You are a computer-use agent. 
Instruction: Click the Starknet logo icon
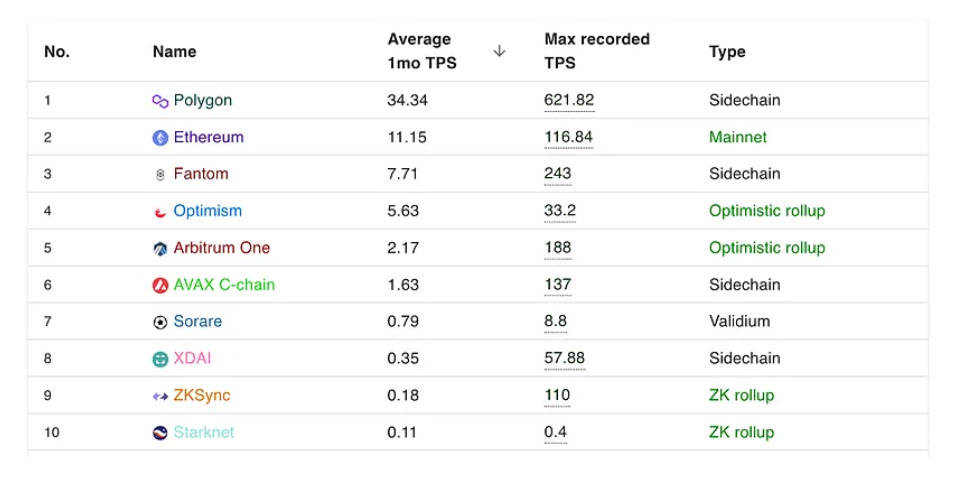point(160,433)
